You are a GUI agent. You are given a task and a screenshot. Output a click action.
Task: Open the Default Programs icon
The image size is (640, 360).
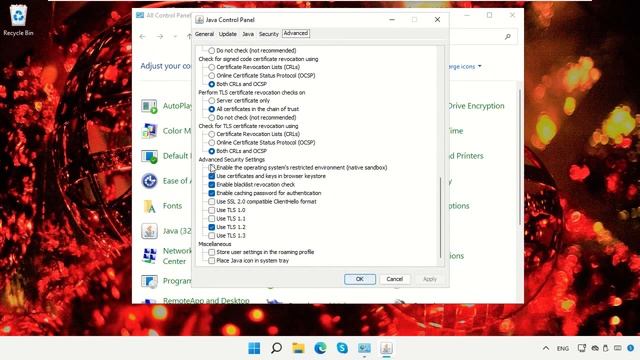click(149, 156)
